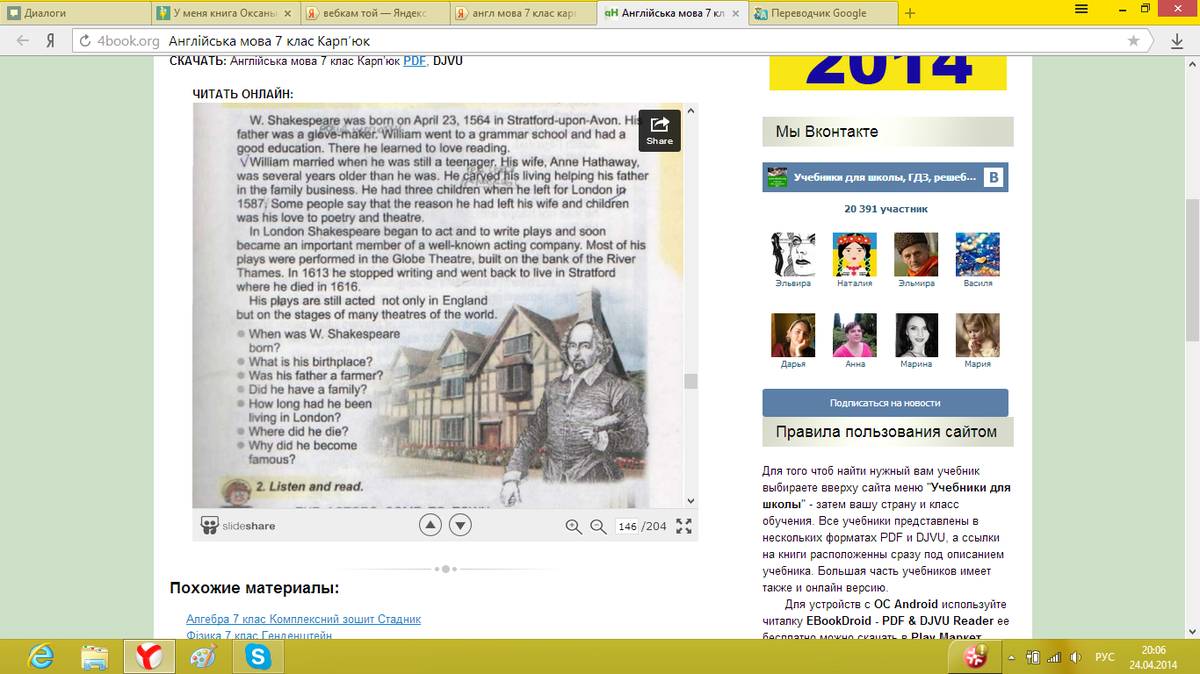Zoom in on the slideshow document
1200x674 pixels.
coord(573,527)
